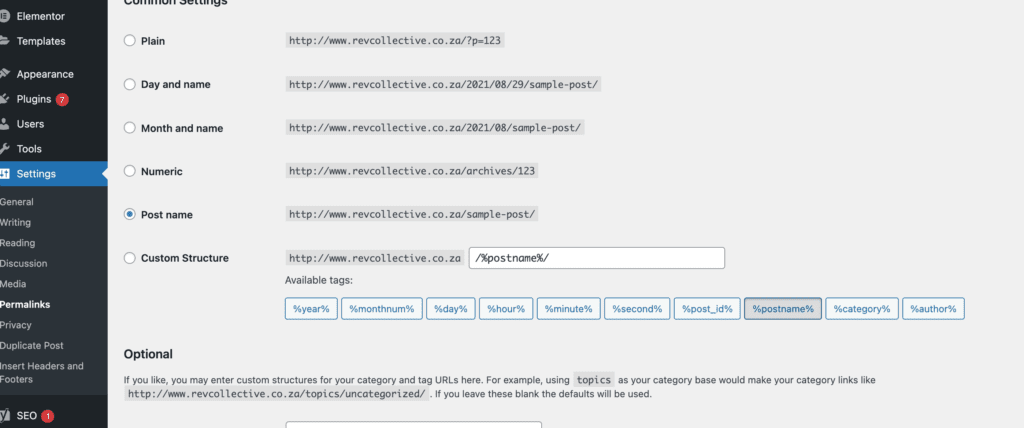The width and height of the screenshot is (1024, 428).
Task: Go to the Reading settings page
Action: click(18, 242)
